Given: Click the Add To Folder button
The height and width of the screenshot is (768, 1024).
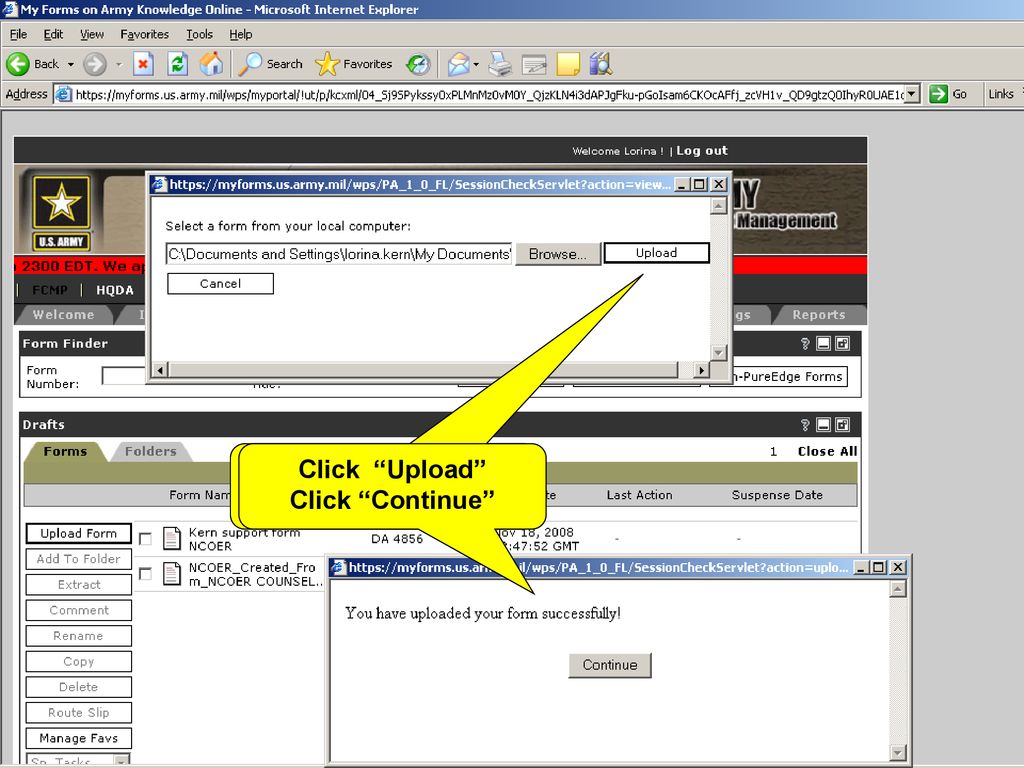Looking at the screenshot, I should click(78, 559).
